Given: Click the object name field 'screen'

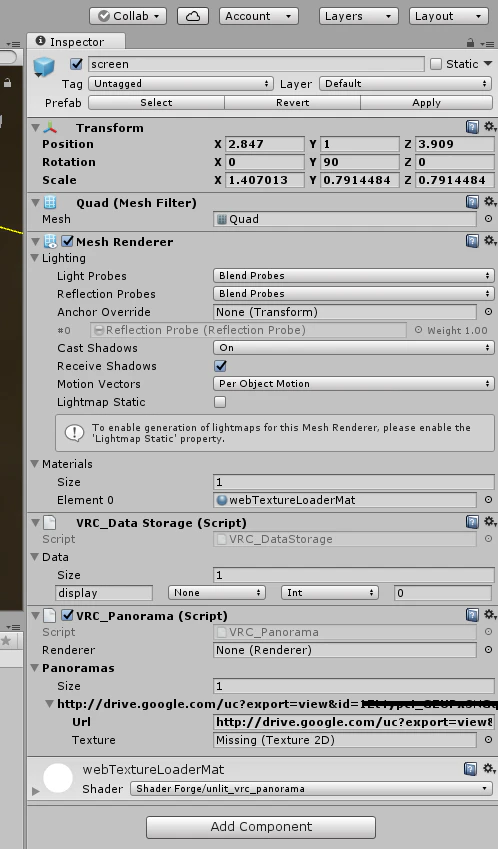Looking at the screenshot, I should click(255, 64).
